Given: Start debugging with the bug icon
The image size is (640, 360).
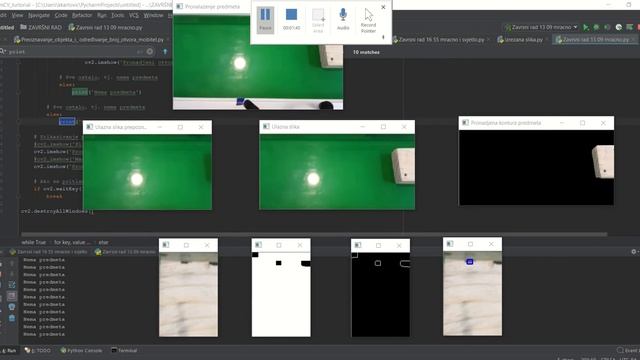Looking at the screenshot, I should point(596,27).
